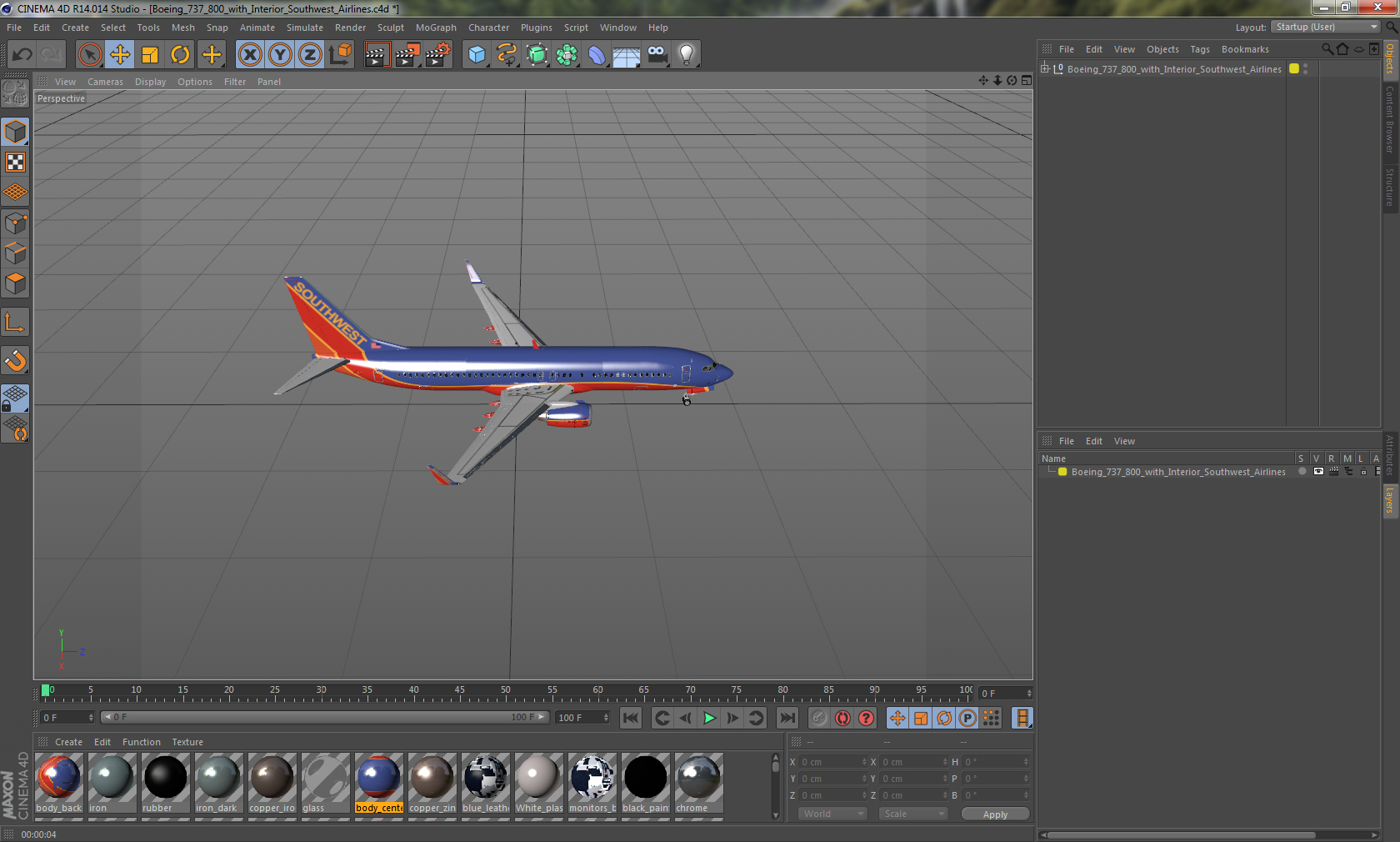Activate the Rotate tool
This screenshot has width=1400, height=842.
coord(180,55)
